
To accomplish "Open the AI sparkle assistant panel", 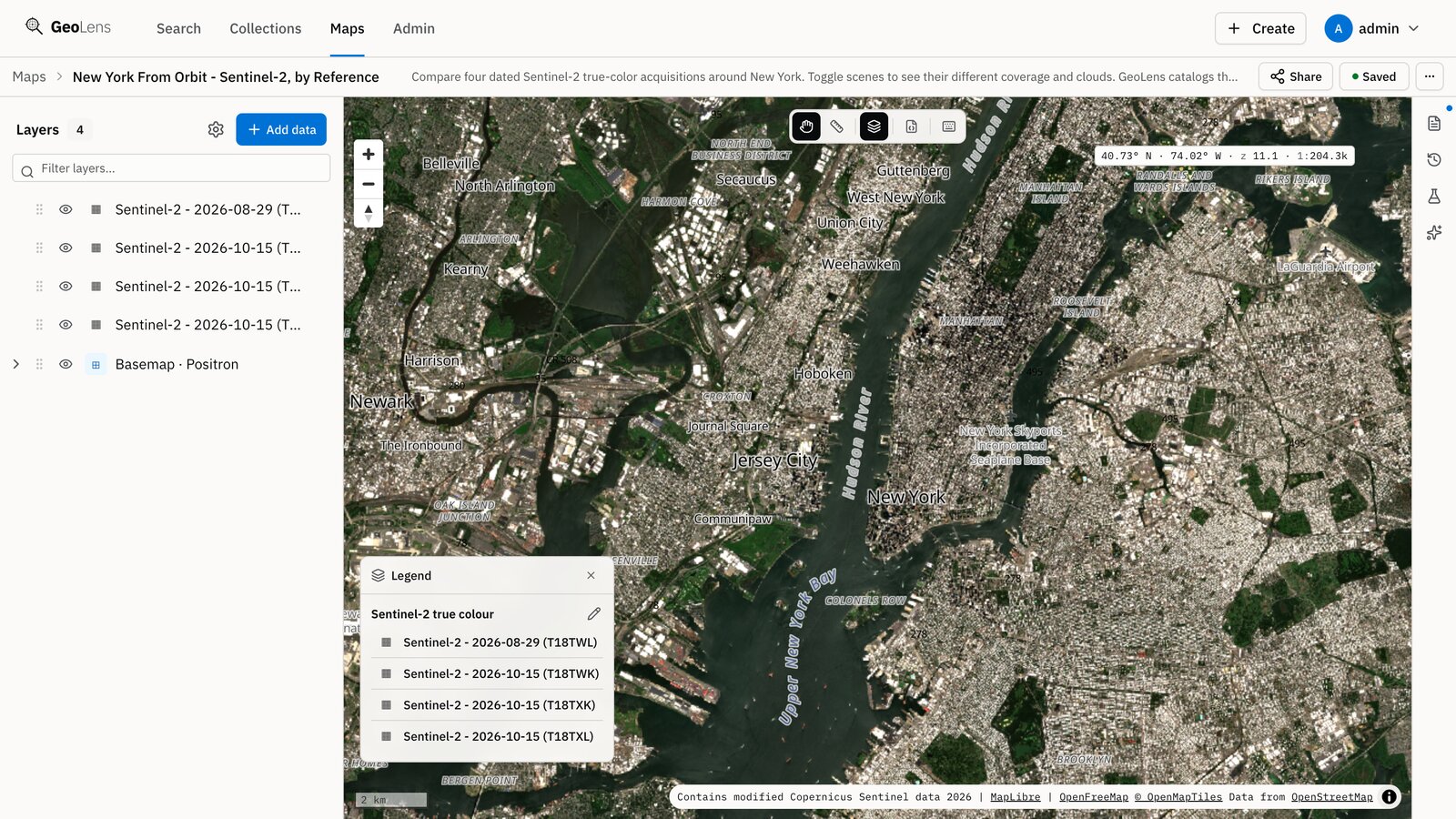I will coord(1434,232).
